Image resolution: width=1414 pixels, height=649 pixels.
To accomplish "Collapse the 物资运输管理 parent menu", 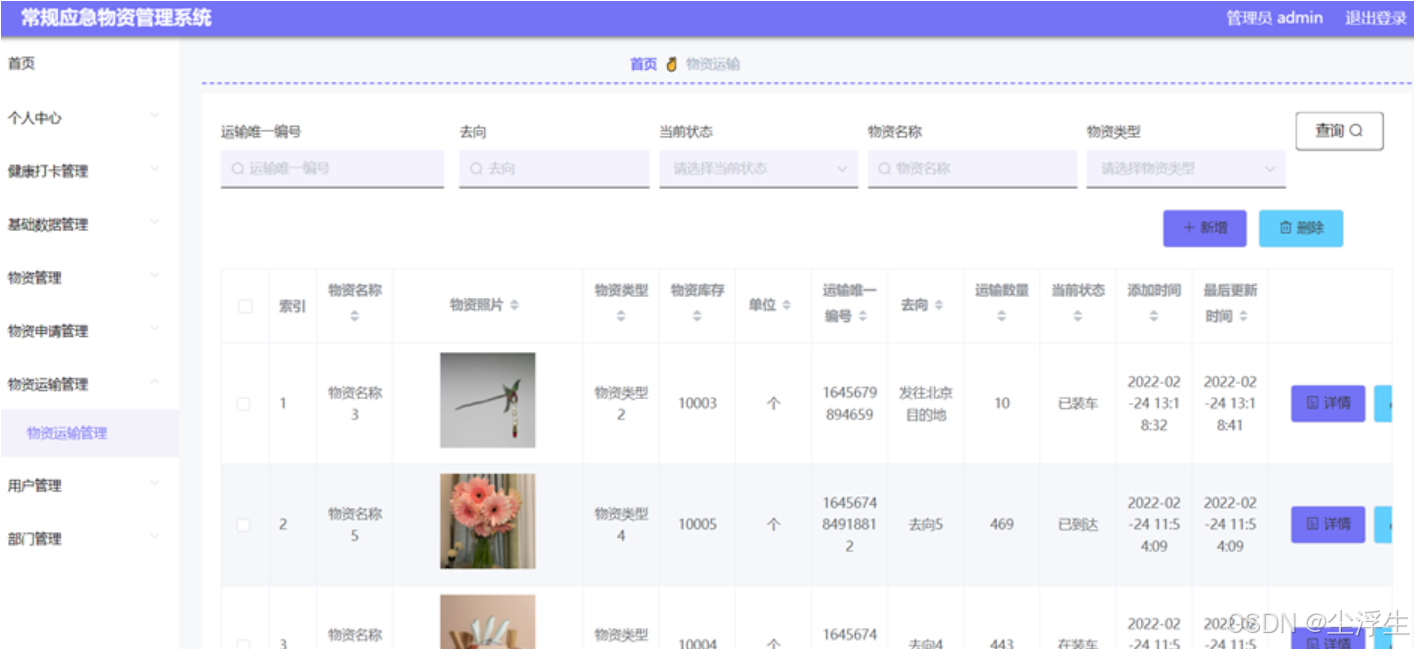I will pyautogui.click(x=89, y=384).
